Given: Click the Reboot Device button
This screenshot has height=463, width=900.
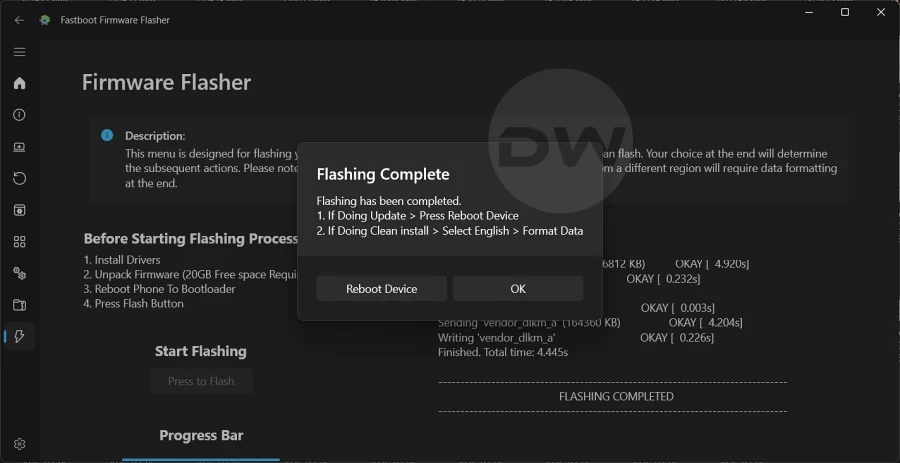Looking at the screenshot, I should (x=382, y=289).
